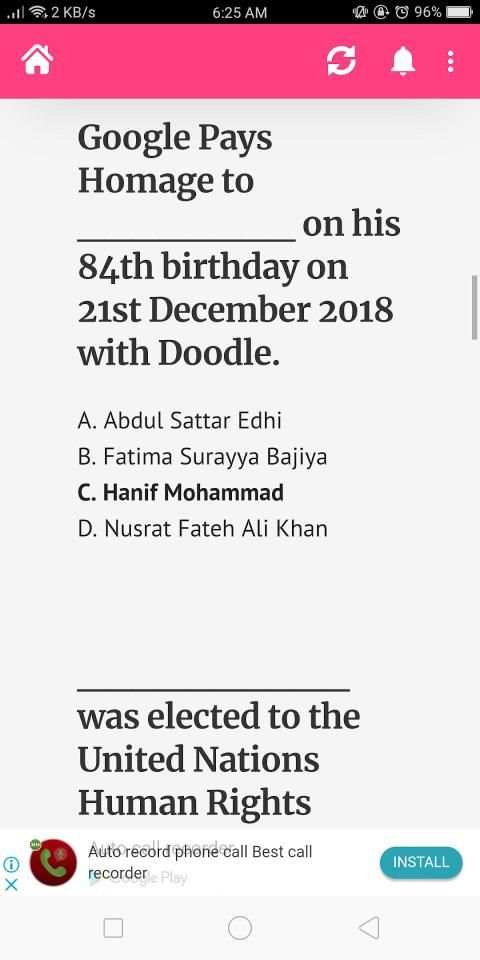480x960 pixels.
Task: Tap the home icon in header
Action: coord(37,61)
